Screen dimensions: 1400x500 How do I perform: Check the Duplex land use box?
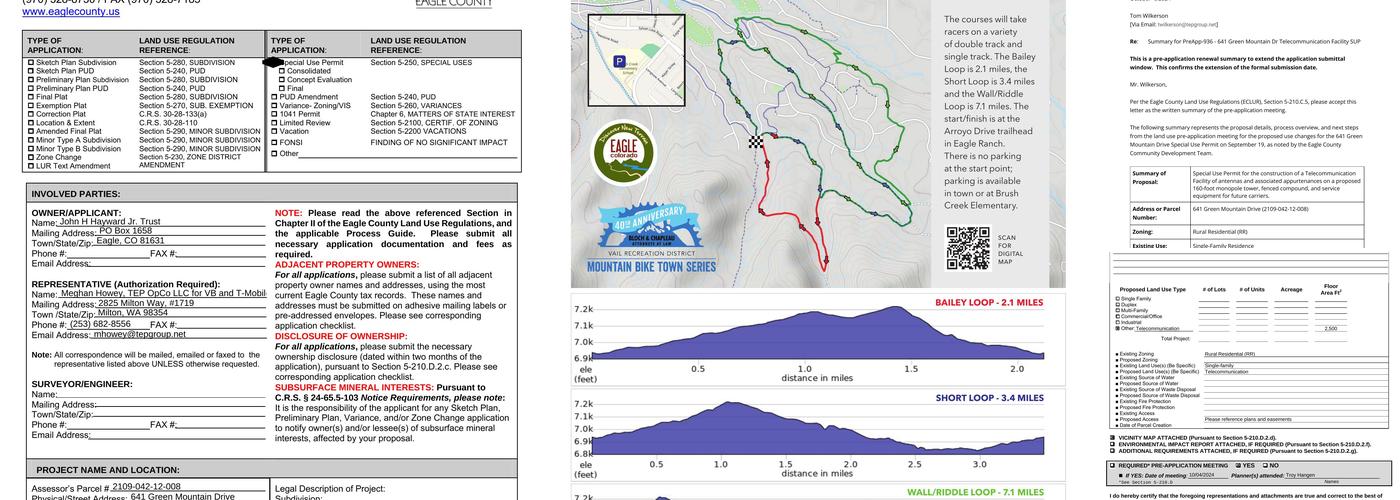[1118, 305]
